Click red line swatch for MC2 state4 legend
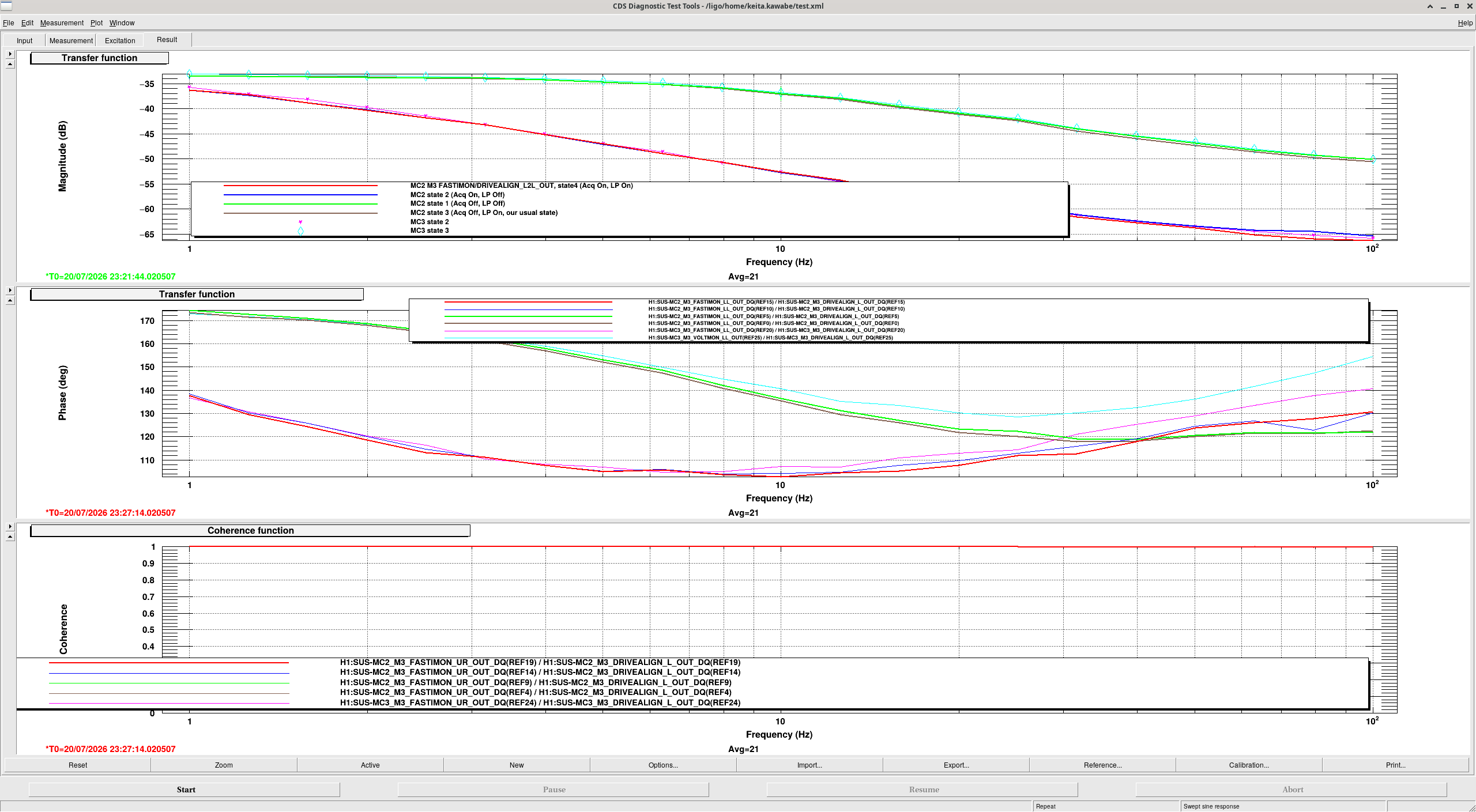 300,186
